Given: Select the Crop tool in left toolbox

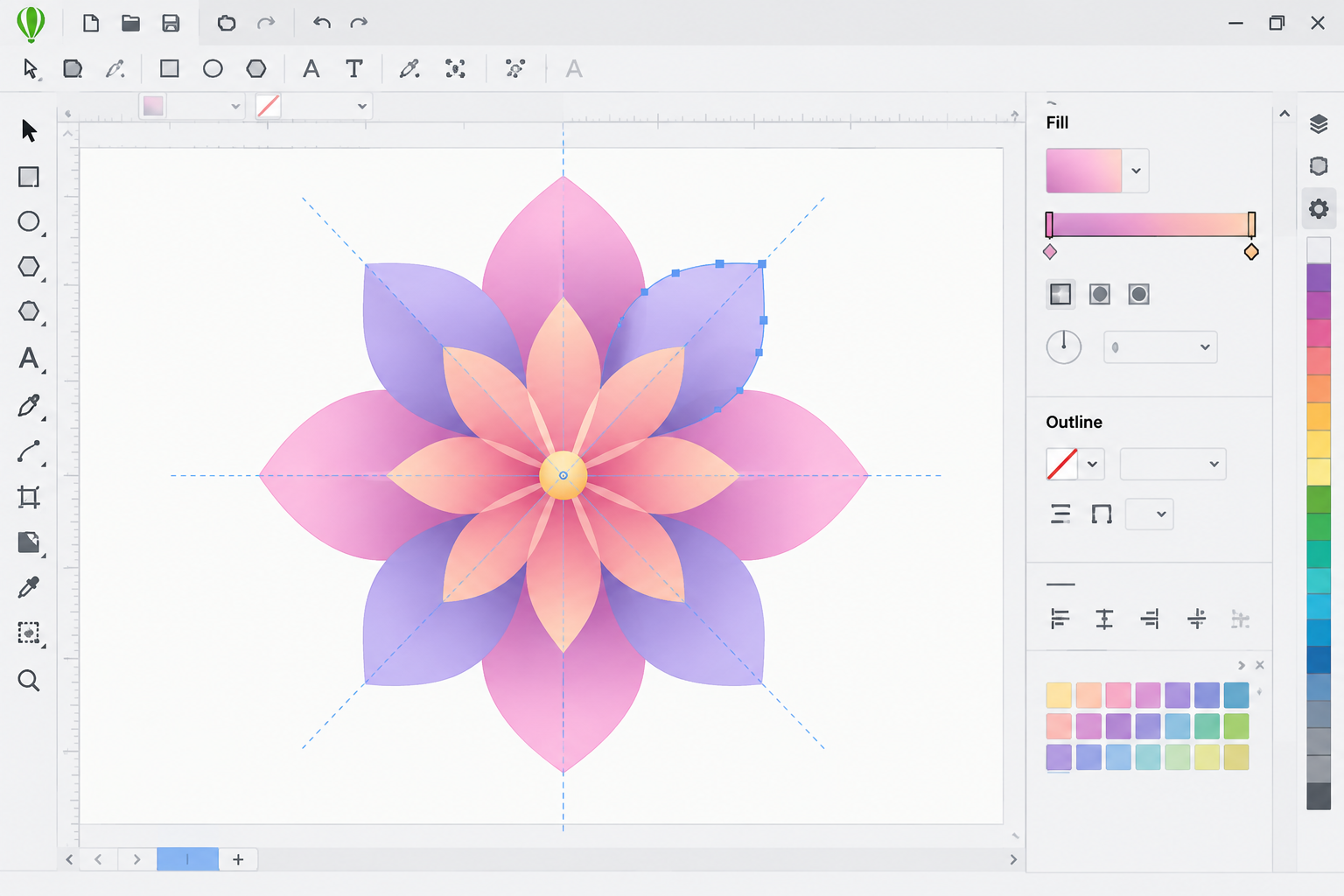Looking at the screenshot, I should pos(29,497).
